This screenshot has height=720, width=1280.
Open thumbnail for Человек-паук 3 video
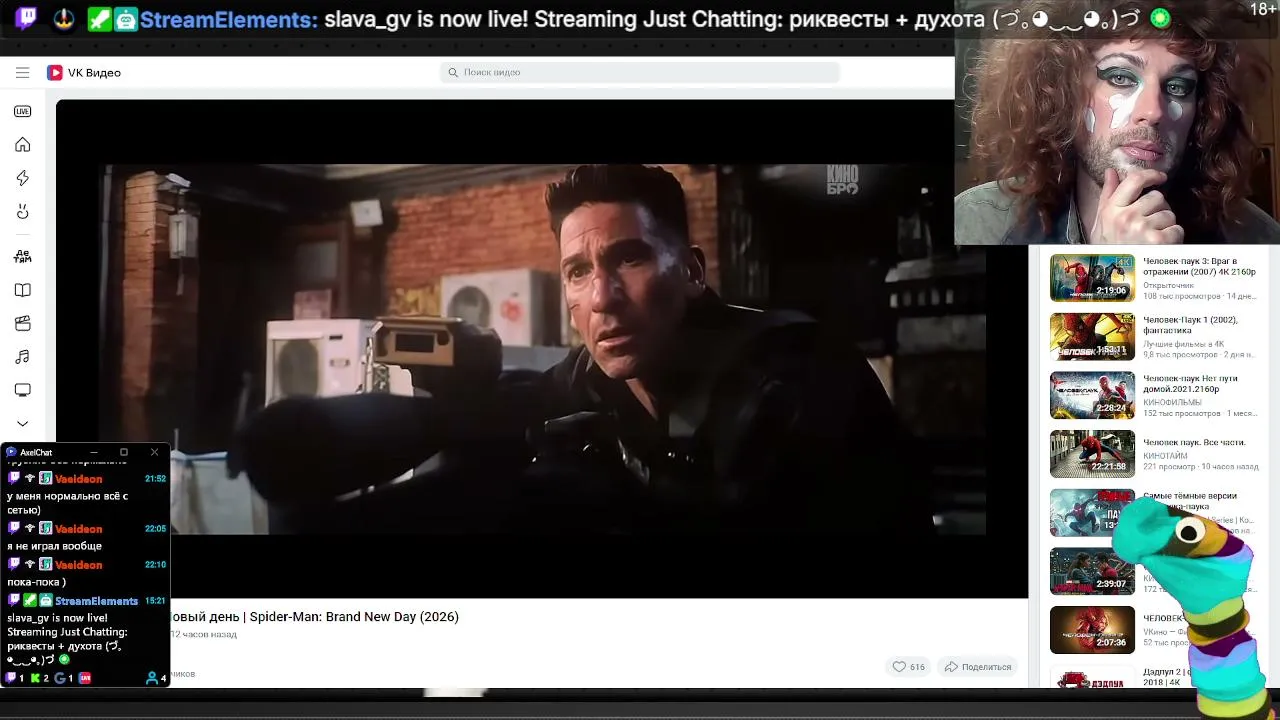(x=1092, y=278)
